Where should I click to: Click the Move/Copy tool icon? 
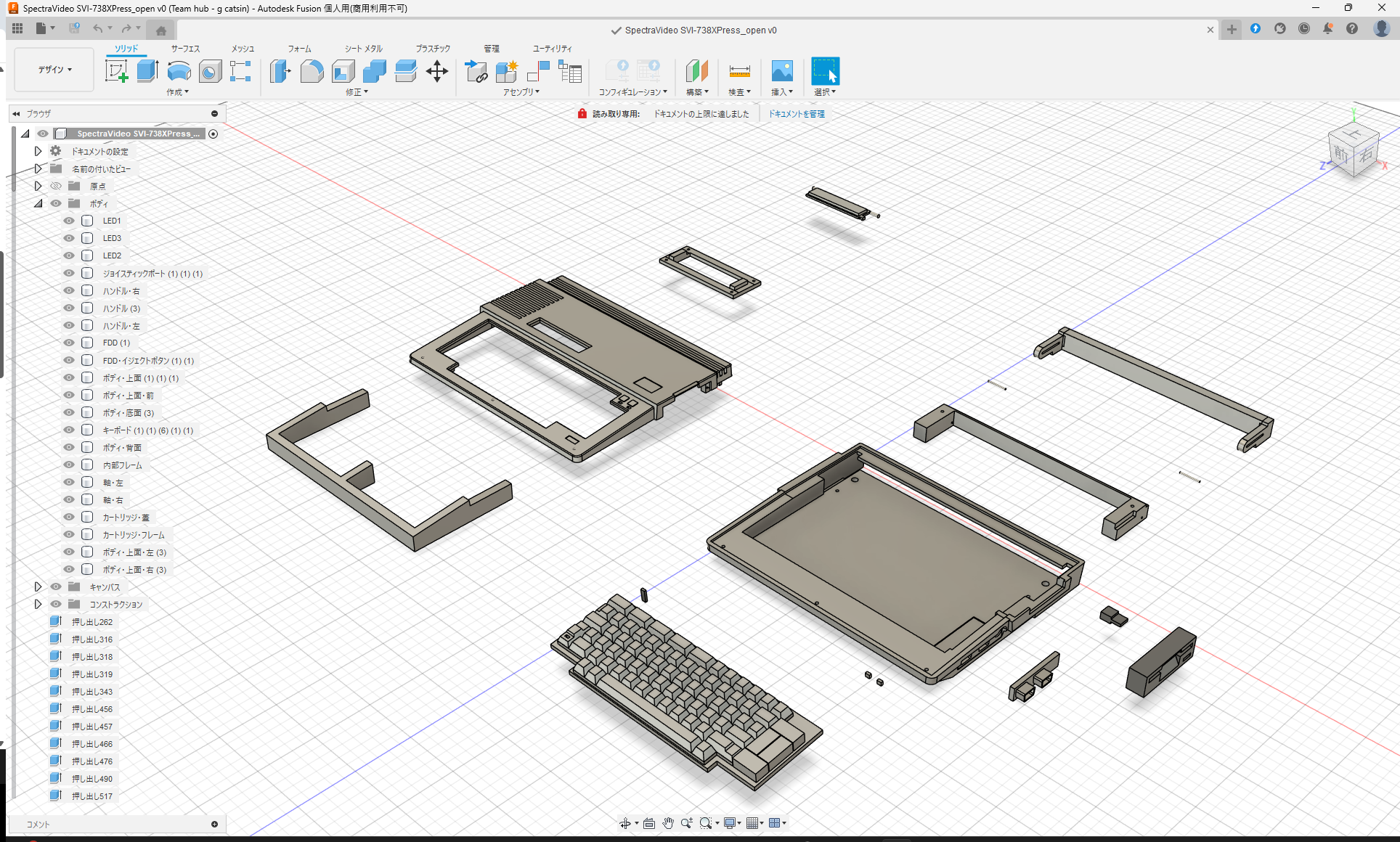pyautogui.click(x=436, y=71)
